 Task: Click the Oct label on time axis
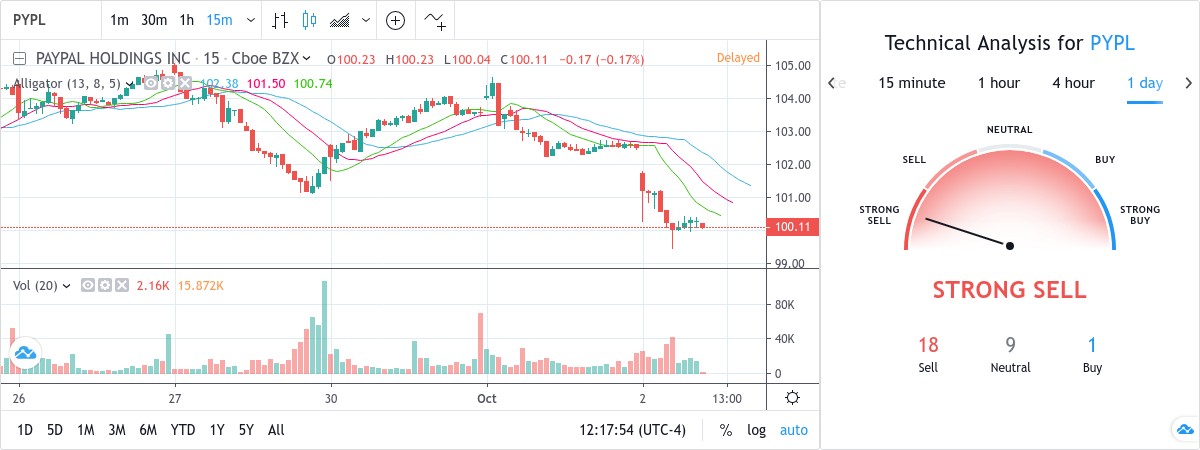click(487, 397)
